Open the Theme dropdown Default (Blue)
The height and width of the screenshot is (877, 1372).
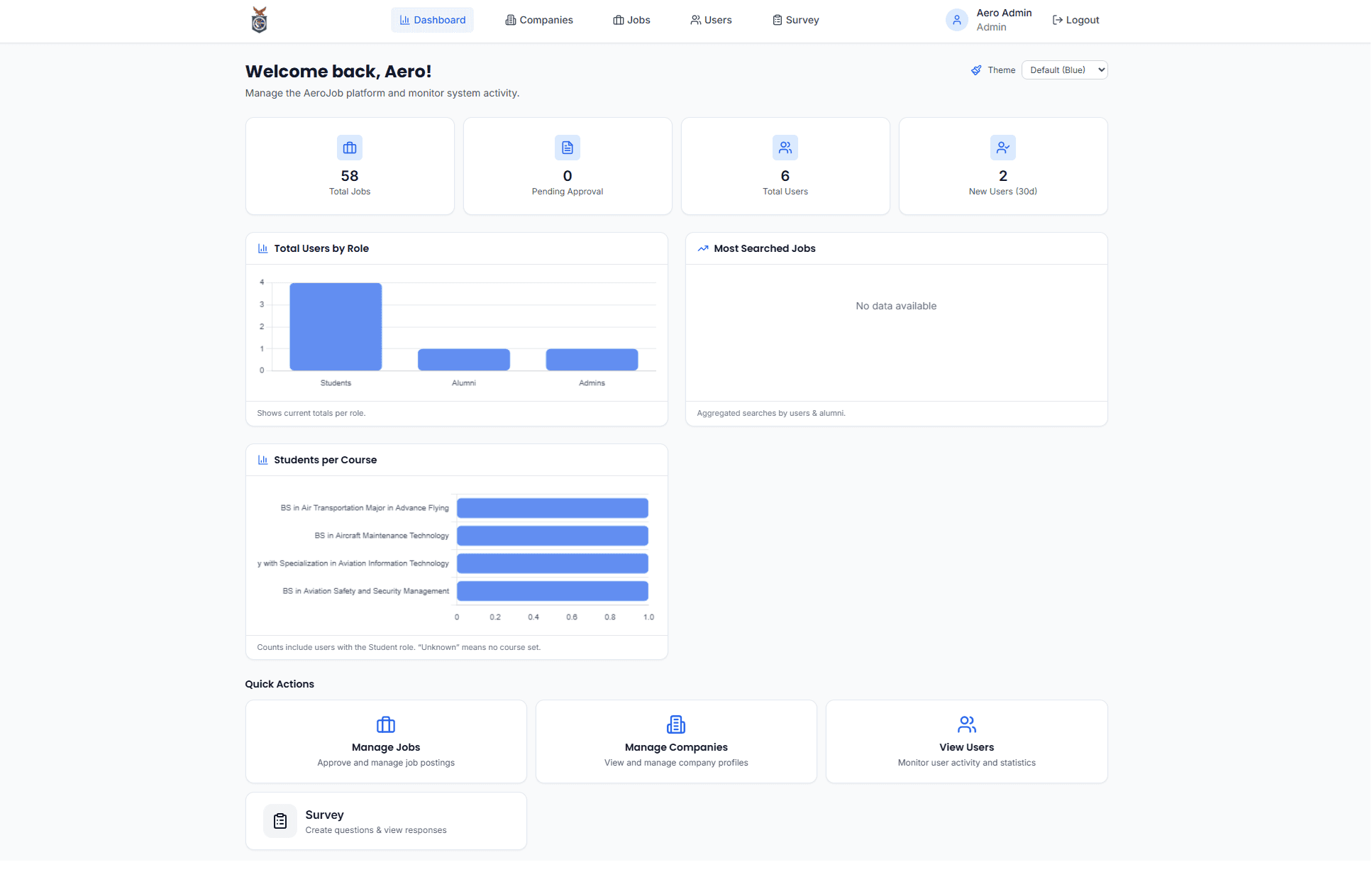click(x=1064, y=70)
